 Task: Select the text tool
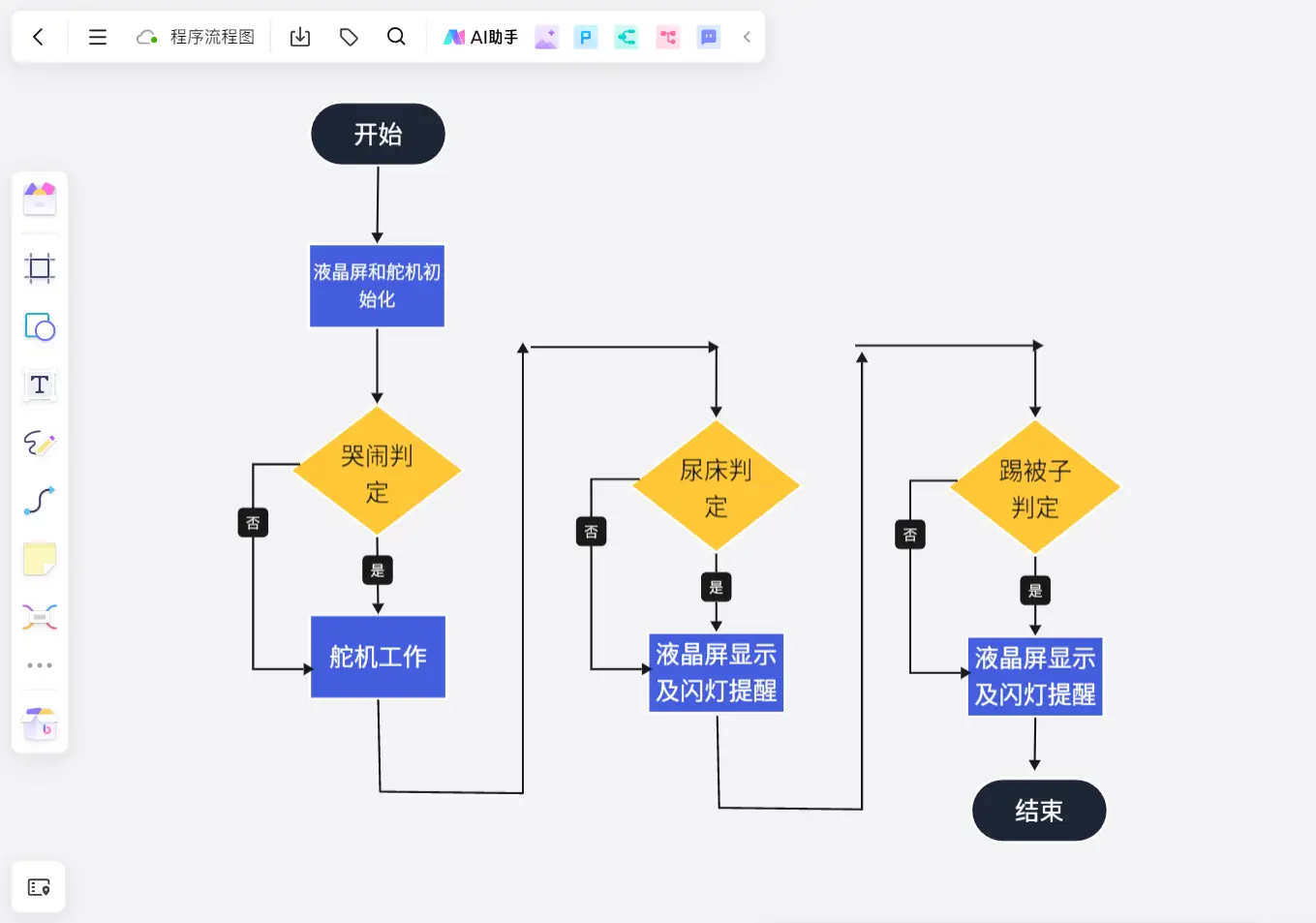click(40, 385)
